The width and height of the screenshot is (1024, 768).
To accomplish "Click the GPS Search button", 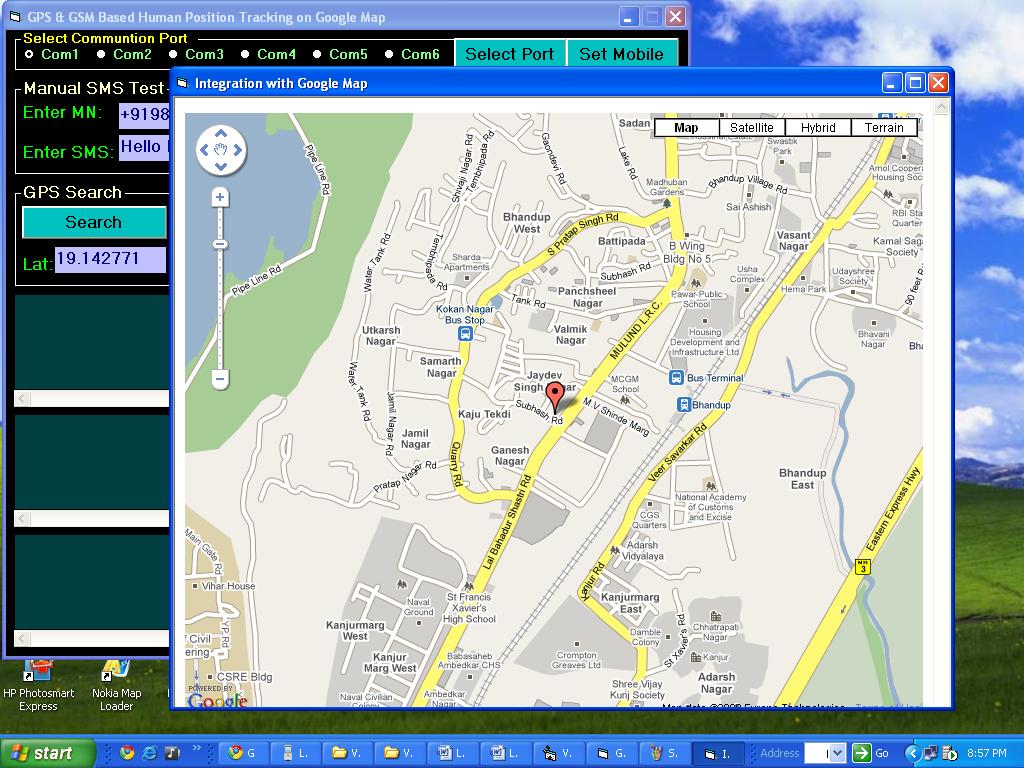I will coord(94,222).
